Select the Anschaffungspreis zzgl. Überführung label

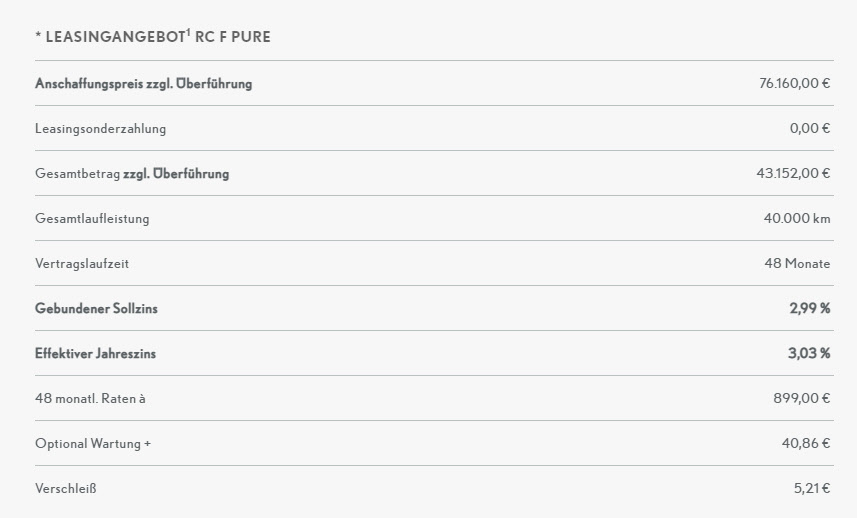coord(144,84)
